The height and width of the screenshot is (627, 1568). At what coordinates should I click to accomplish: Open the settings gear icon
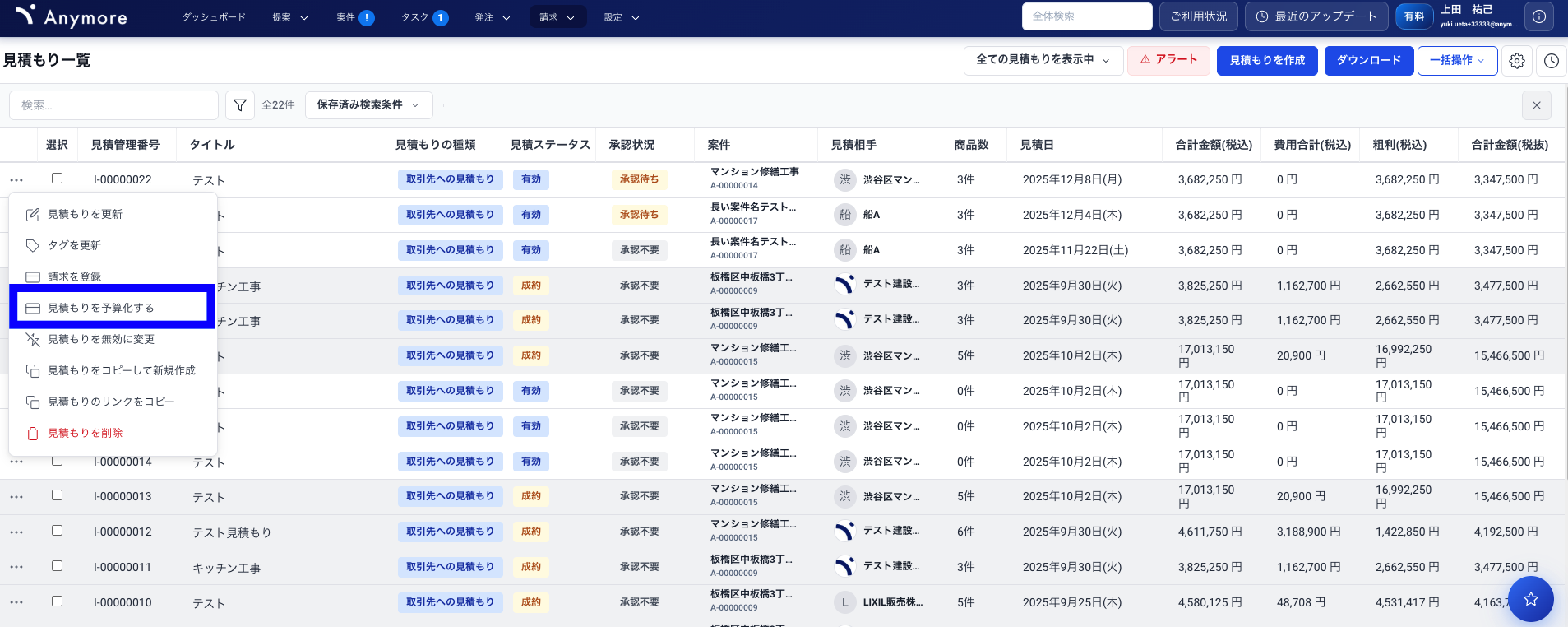(1517, 61)
